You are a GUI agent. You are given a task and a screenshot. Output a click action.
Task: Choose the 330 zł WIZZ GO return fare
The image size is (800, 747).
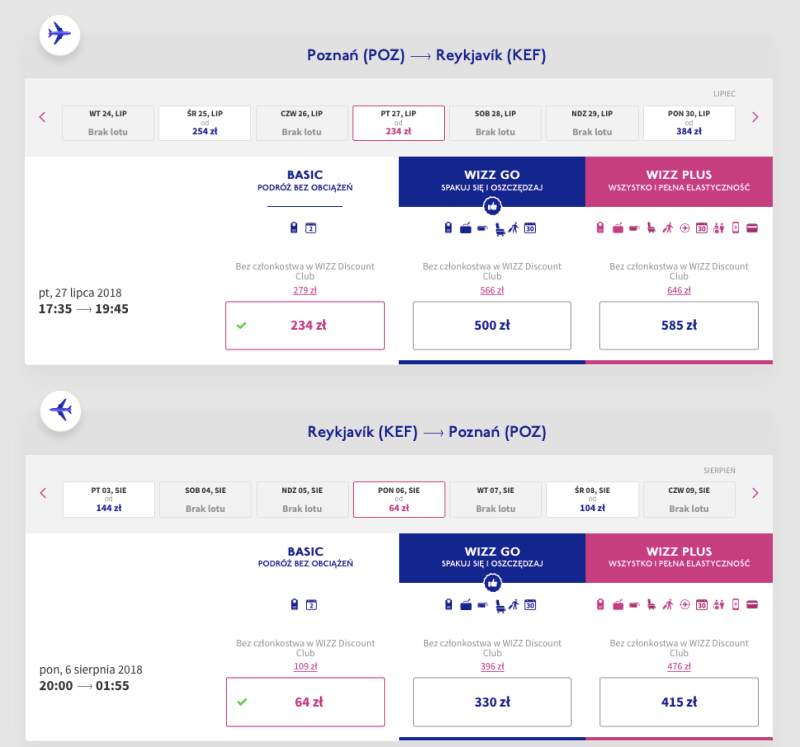[492, 702]
